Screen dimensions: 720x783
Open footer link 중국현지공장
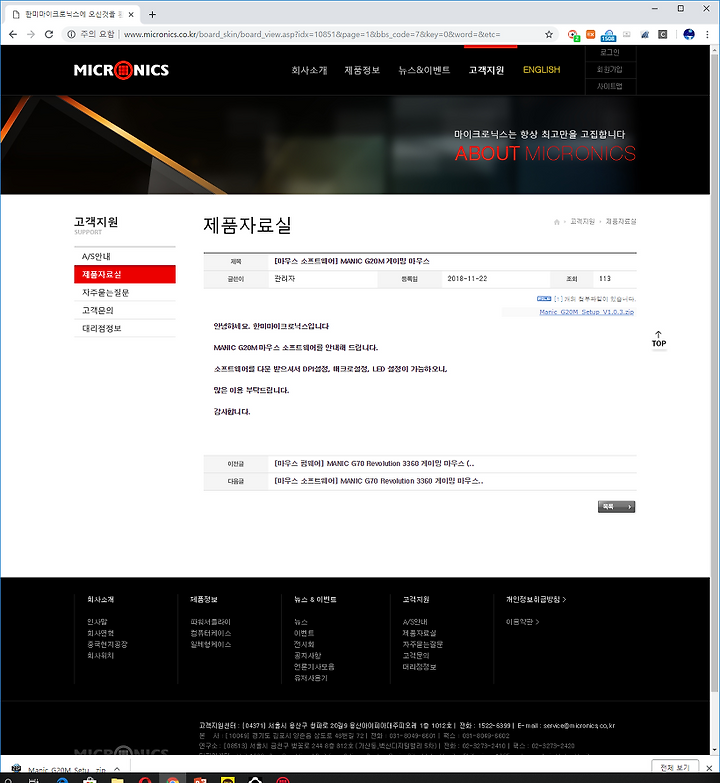pyautogui.click(x=107, y=645)
